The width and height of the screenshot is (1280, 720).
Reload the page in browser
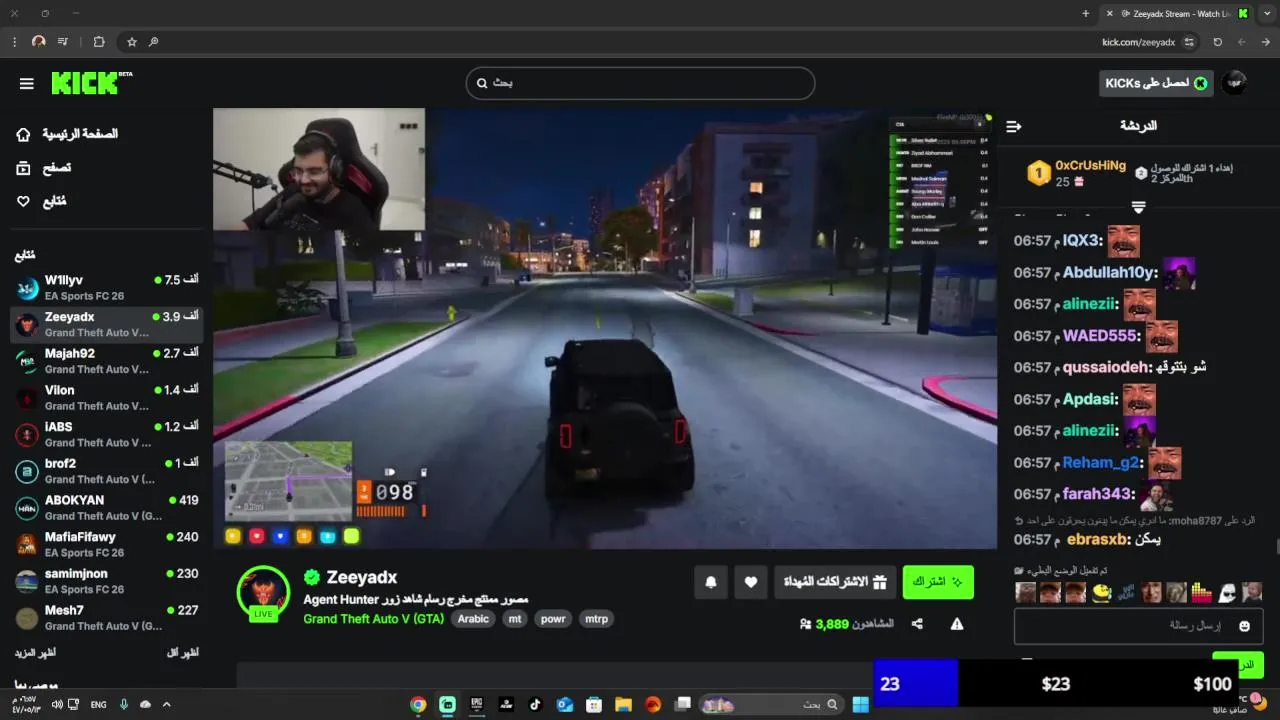(1217, 42)
